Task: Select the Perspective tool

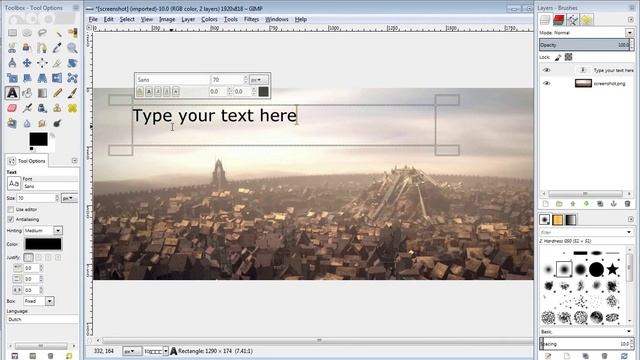Action: tap(42, 78)
